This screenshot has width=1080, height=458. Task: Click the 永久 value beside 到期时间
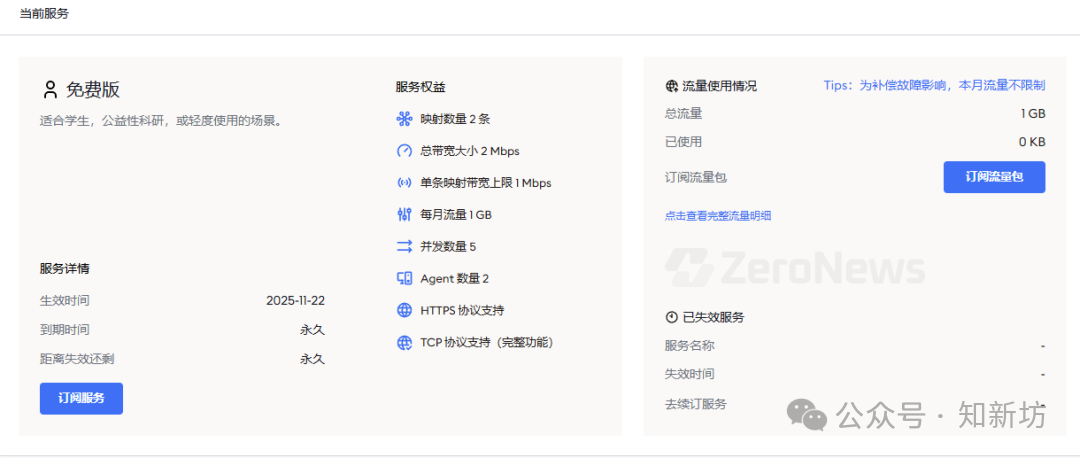(312, 330)
